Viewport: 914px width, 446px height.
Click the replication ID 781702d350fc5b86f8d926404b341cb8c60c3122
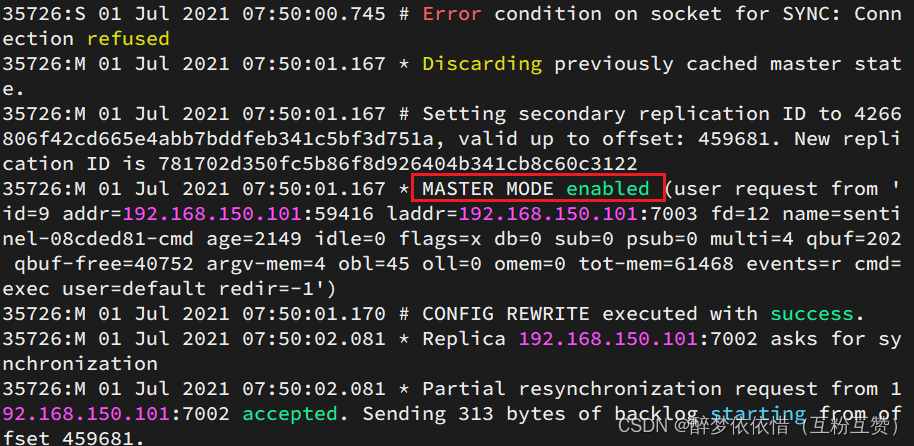tap(398, 164)
